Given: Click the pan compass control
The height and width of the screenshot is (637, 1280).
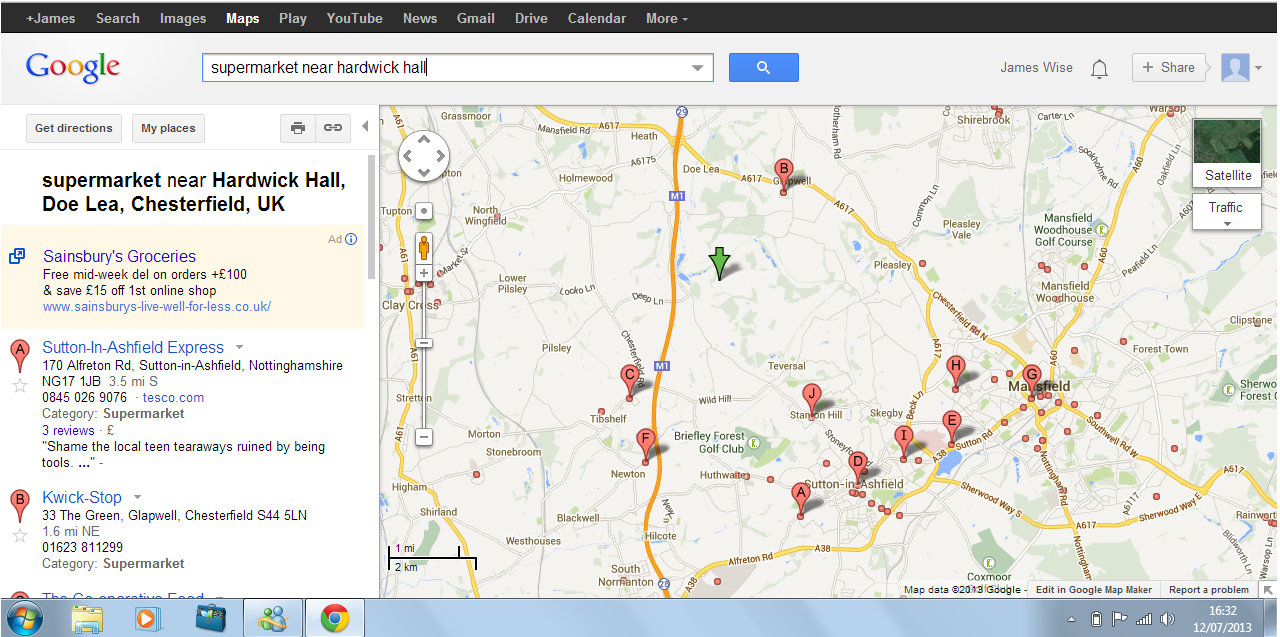Looking at the screenshot, I should (x=424, y=156).
